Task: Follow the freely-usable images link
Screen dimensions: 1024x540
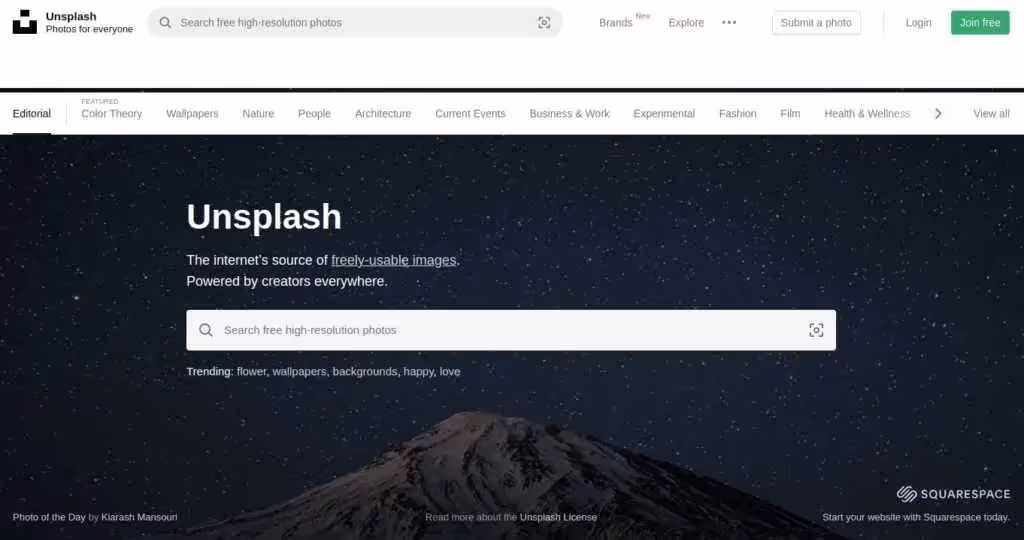Action: point(393,260)
